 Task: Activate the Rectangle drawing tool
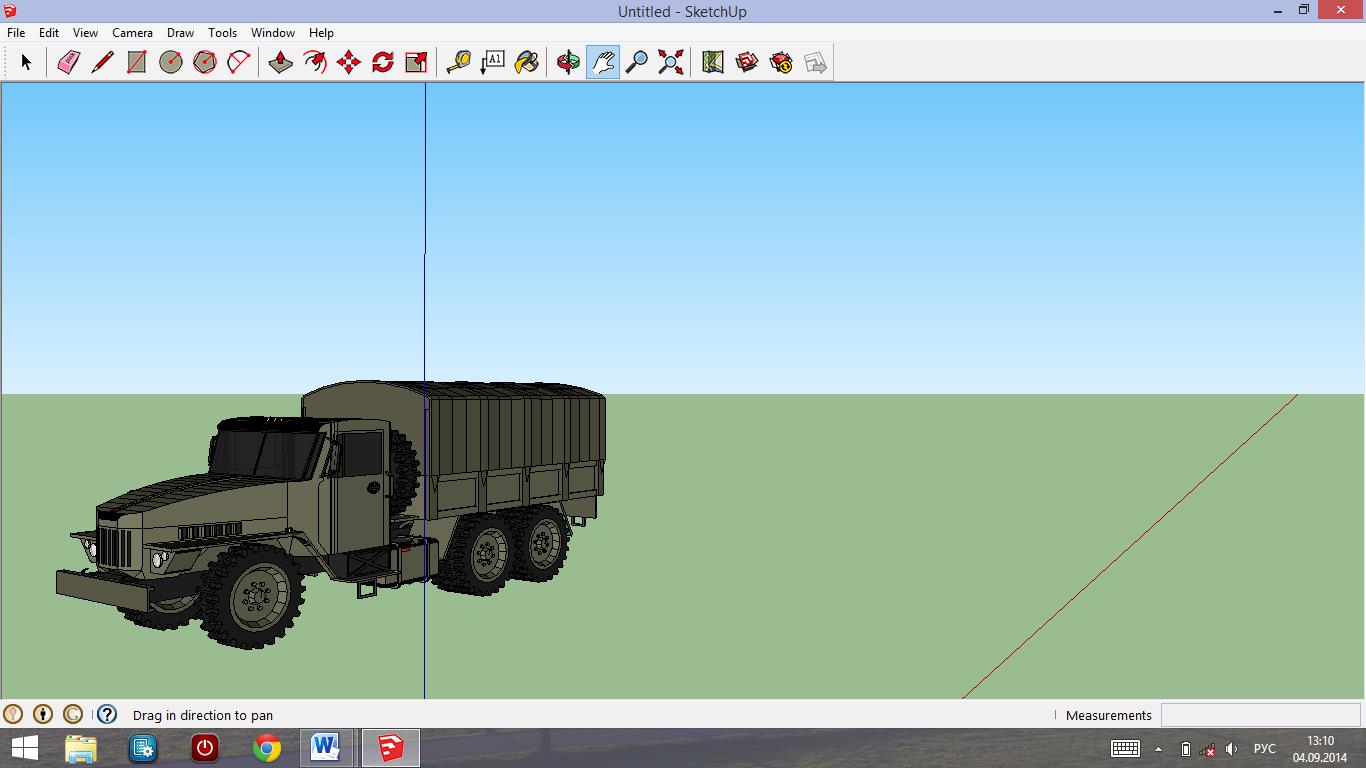pos(136,62)
